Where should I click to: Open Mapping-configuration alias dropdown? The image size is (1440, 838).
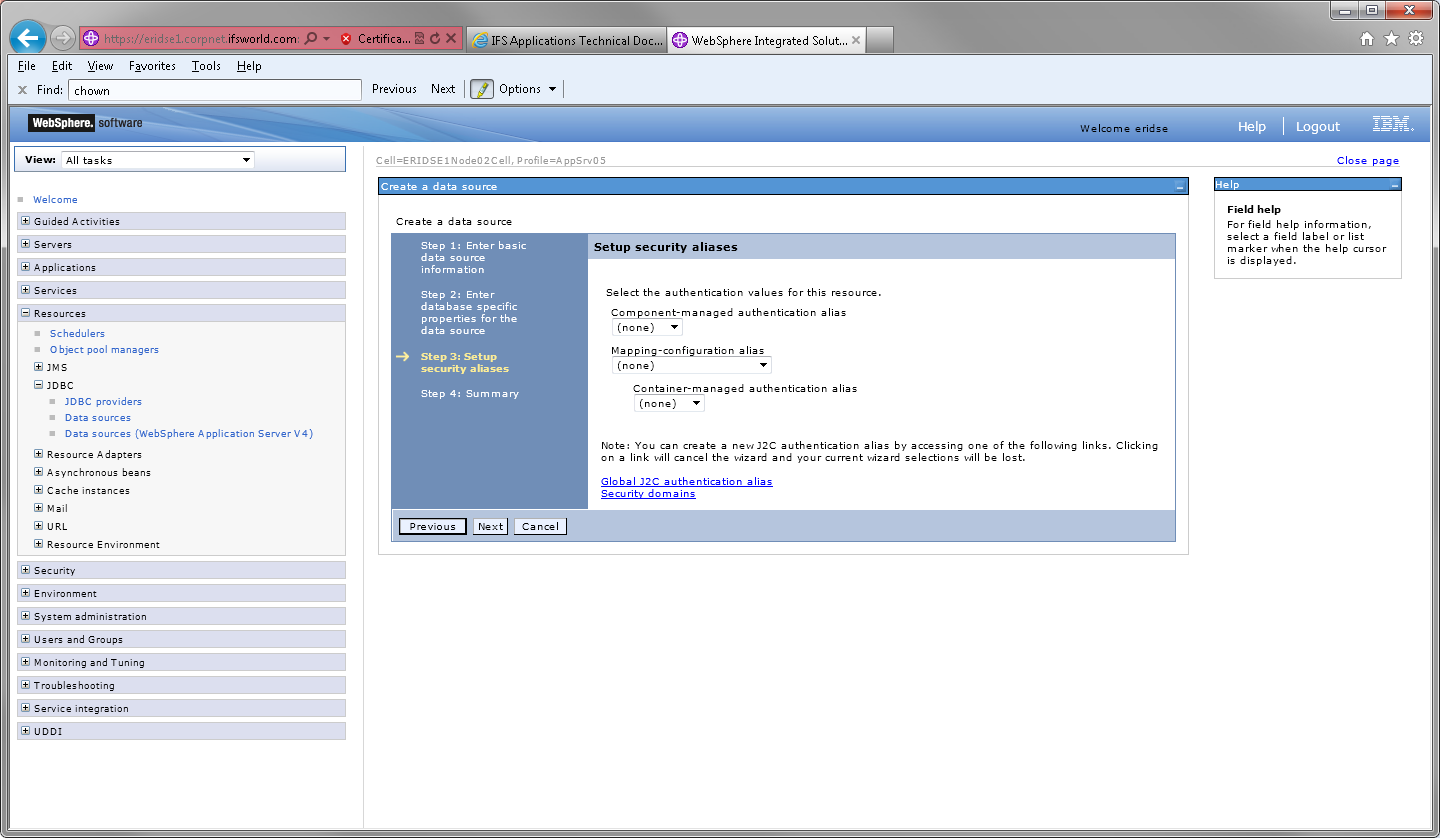click(691, 366)
